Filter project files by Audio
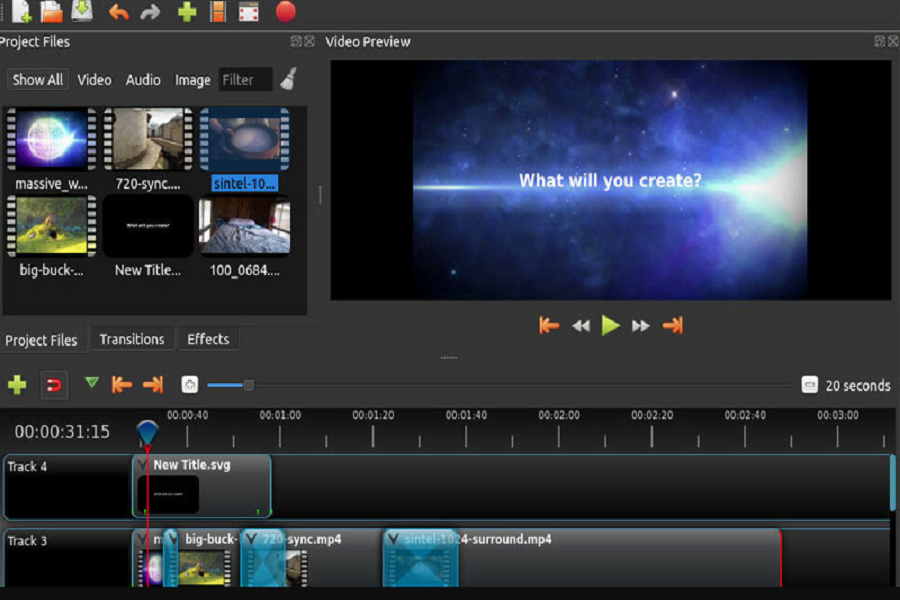 pos(143,80)
